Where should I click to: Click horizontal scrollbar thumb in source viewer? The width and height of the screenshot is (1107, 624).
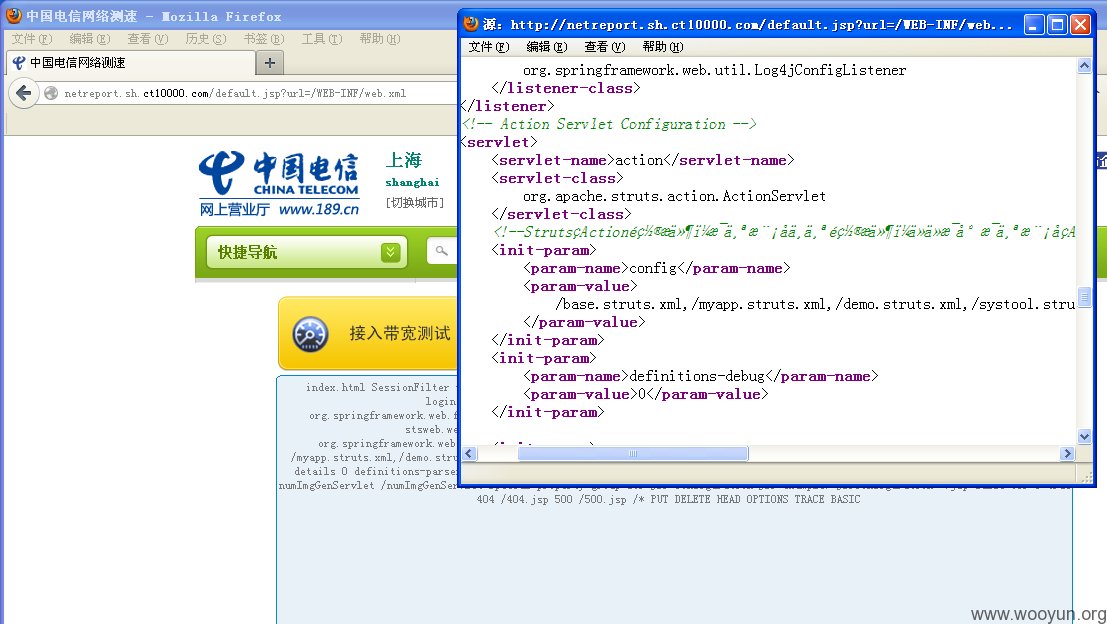[x=633, y=454]
